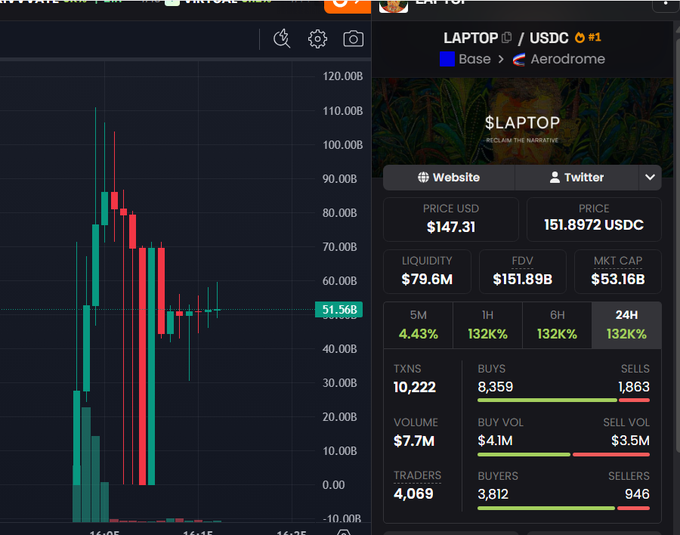Click the TRADERS 4,069 label

point(417,476)
